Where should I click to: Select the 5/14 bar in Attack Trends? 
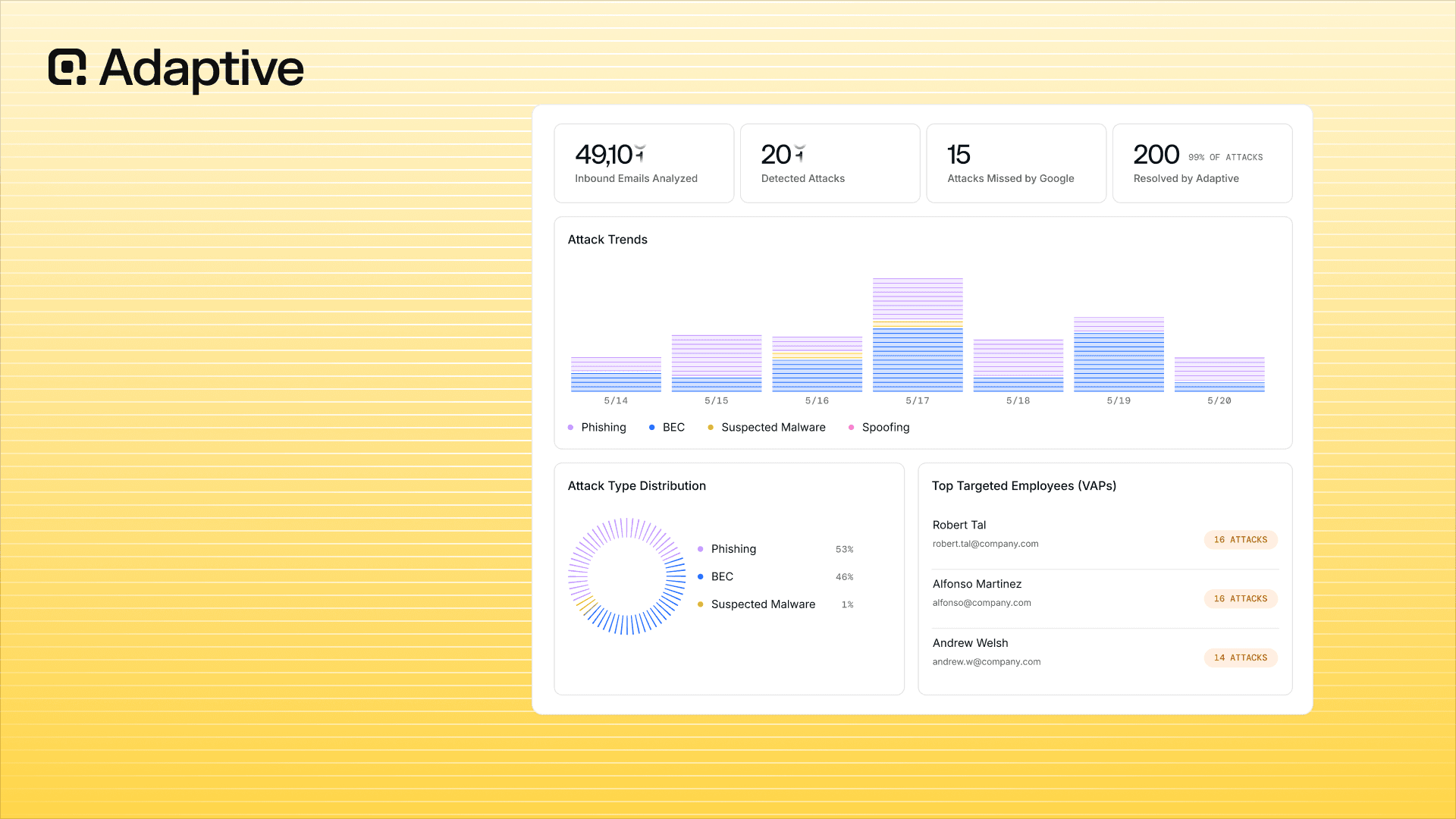tap(616, 374)
